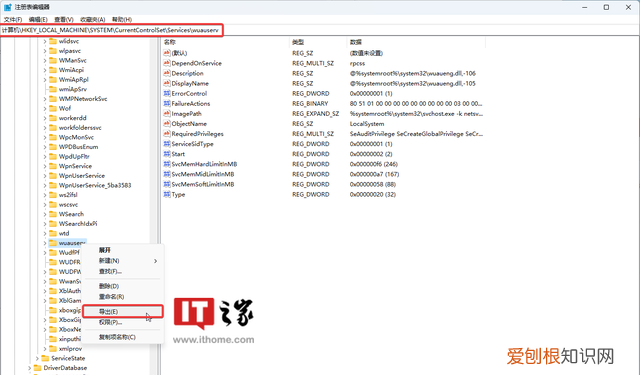Choose 重命名(R) in the context menu
Screen dimensions: 640x375
click(111, 297)
